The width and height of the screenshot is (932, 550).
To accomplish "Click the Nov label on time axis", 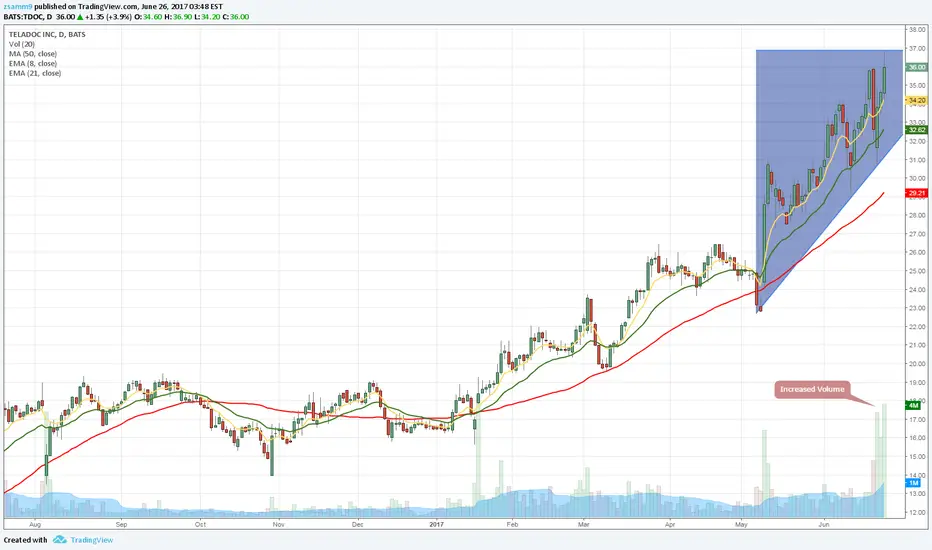I will 278,524.
